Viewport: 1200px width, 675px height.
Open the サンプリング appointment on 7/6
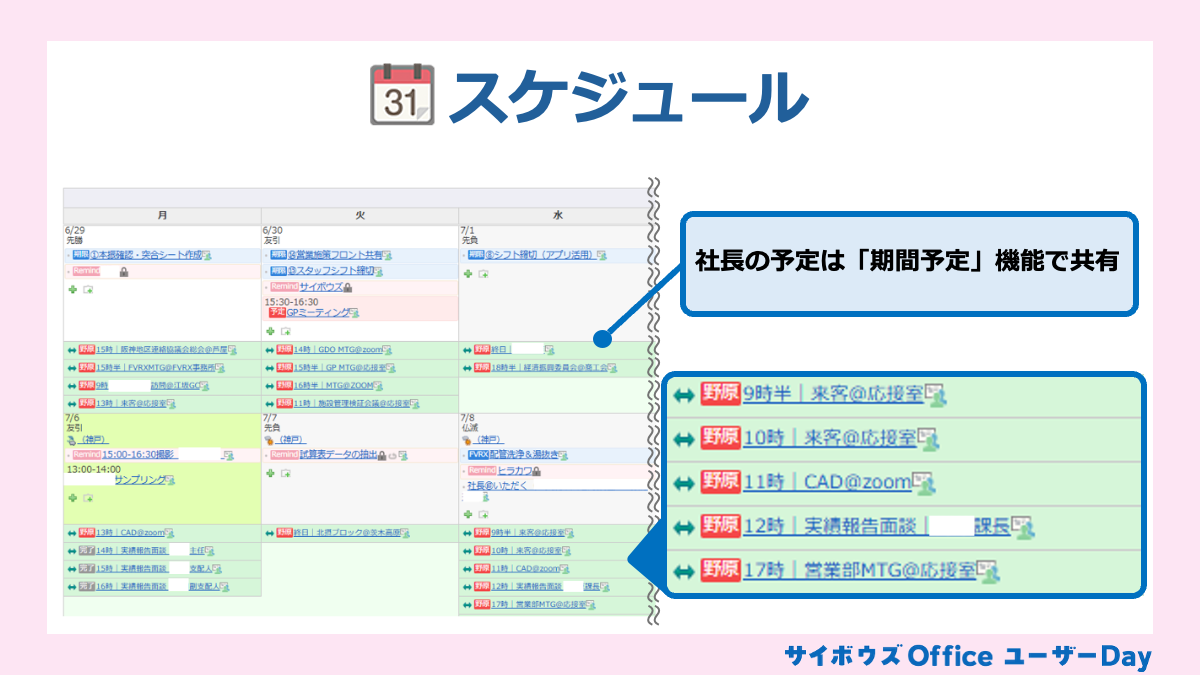coord(140,480)
